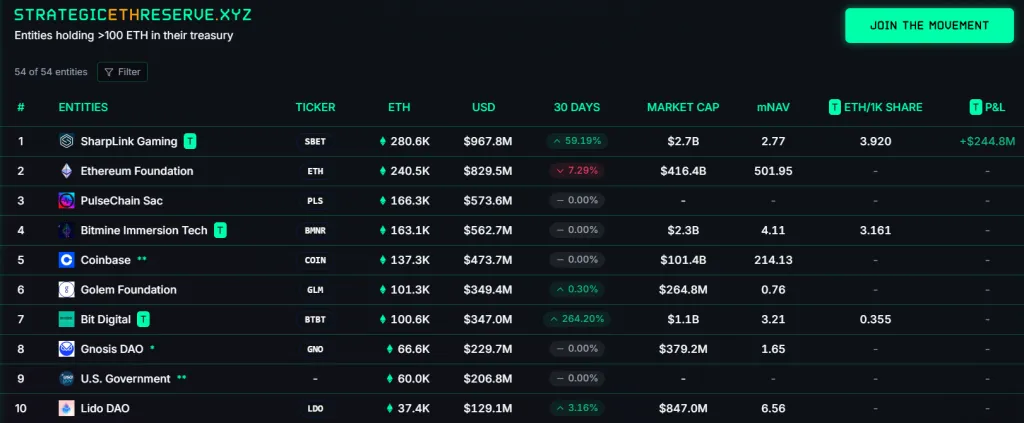Screen dimensions: 1024x423
Task: Sort by the 30 DAYS column header
Action: click(x=576, y=107)
